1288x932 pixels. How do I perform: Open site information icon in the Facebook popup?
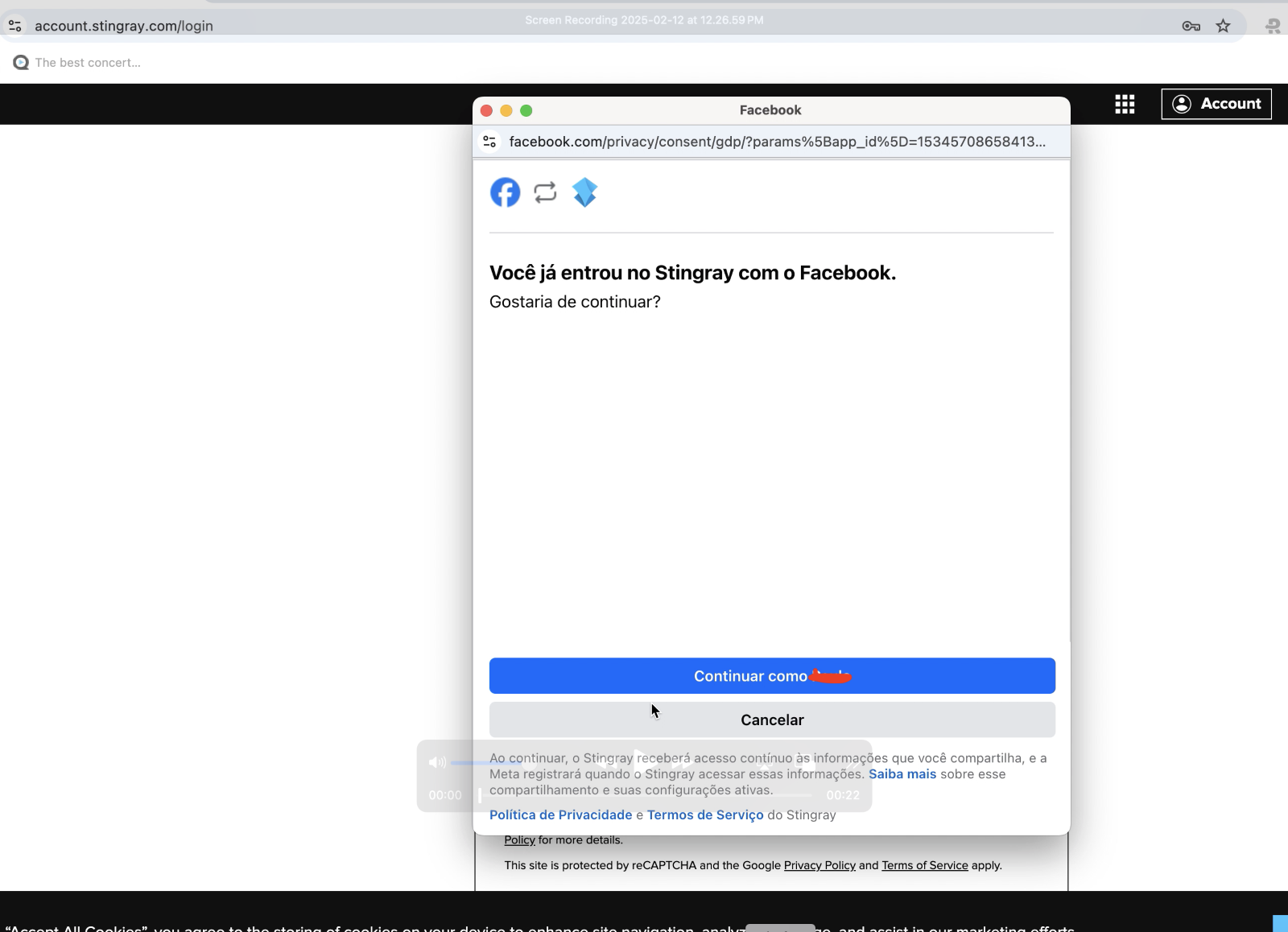click(489, 142)
